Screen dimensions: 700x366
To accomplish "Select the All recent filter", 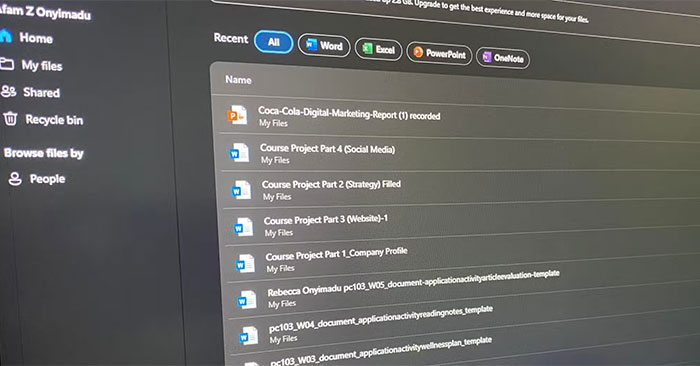I will click(x=274, y=42).
